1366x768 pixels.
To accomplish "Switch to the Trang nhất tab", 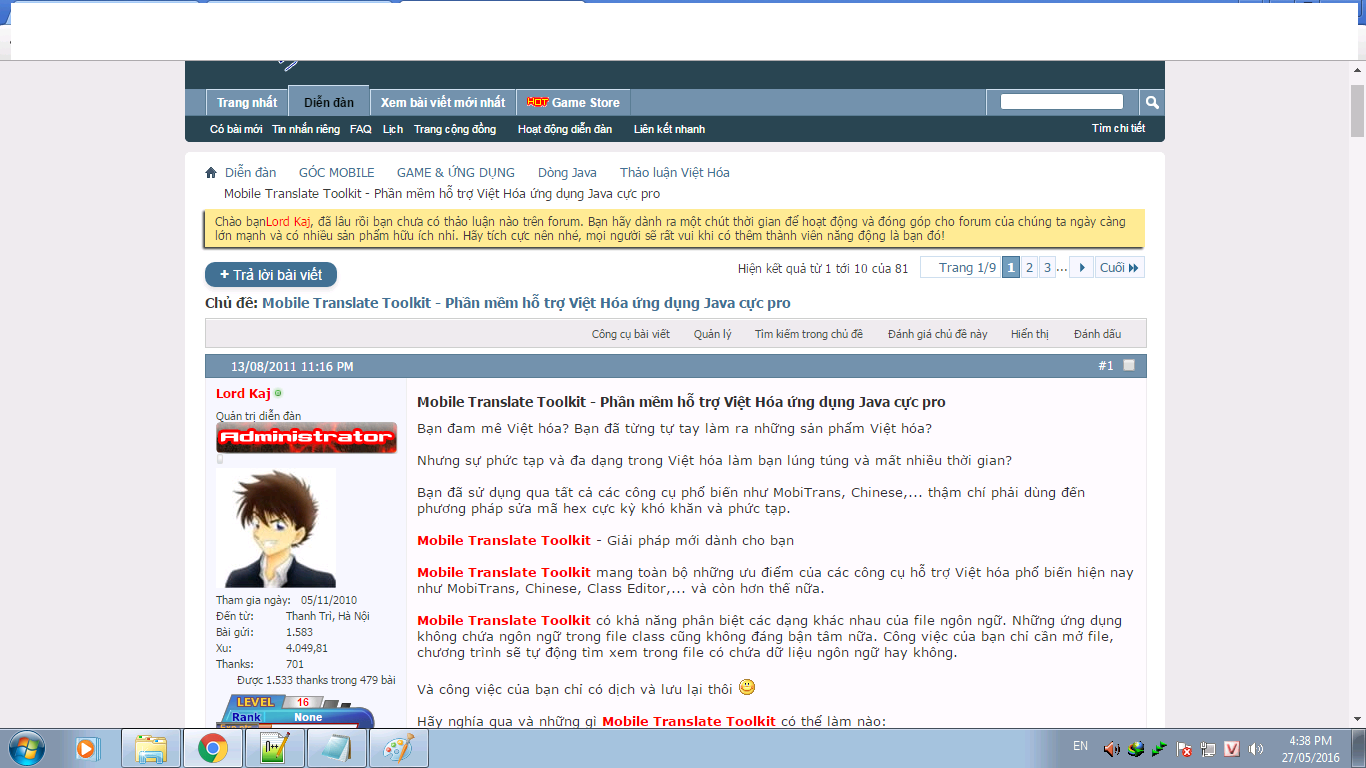I will pos(247,103).
